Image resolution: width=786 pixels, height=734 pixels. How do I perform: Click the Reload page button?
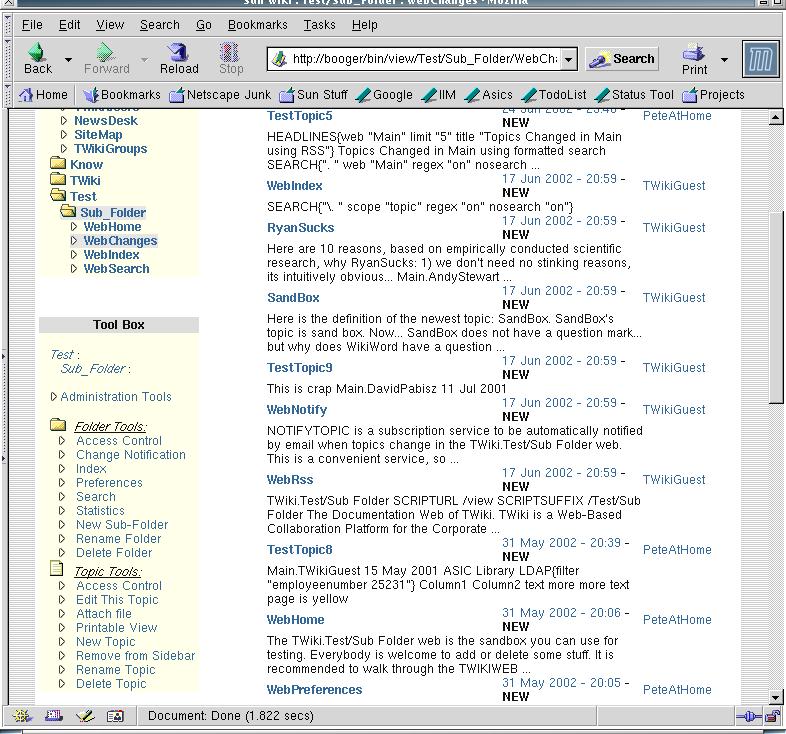pyautogui.click(x=179, y=59)
